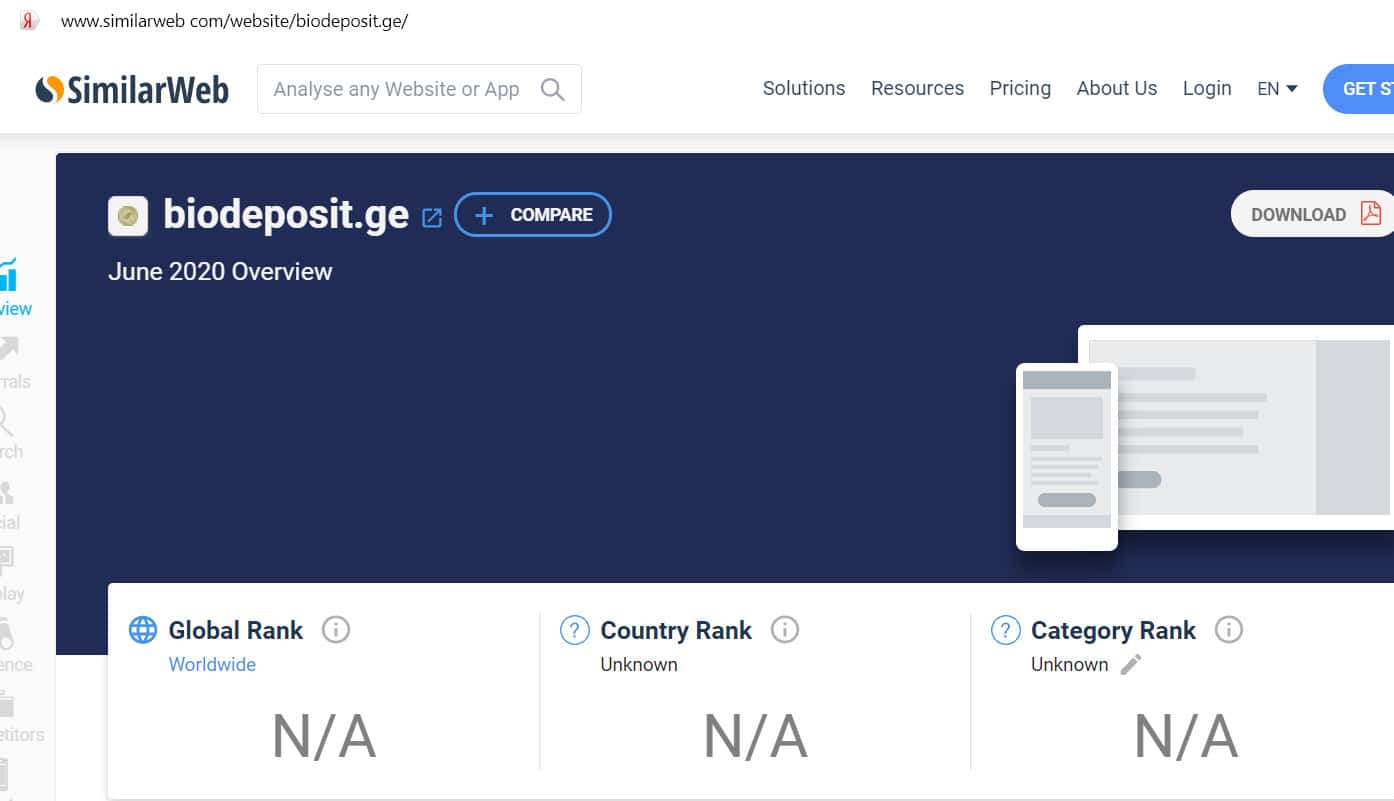Click the "Unknown" text under Country Rank
Viewport: 1394px width, 801px height.
639,664
